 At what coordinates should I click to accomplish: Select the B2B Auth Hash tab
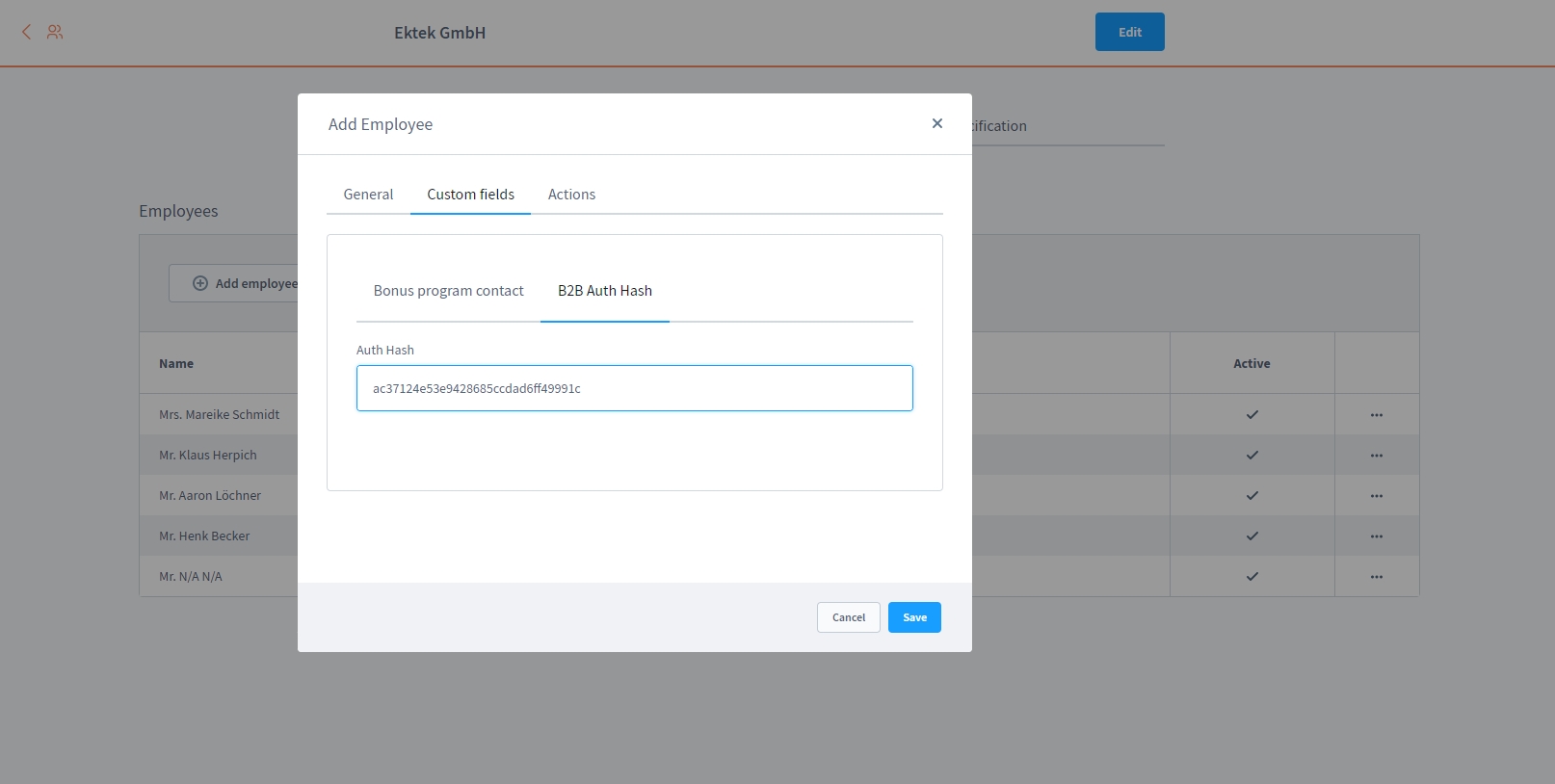(x=604, y=291)
